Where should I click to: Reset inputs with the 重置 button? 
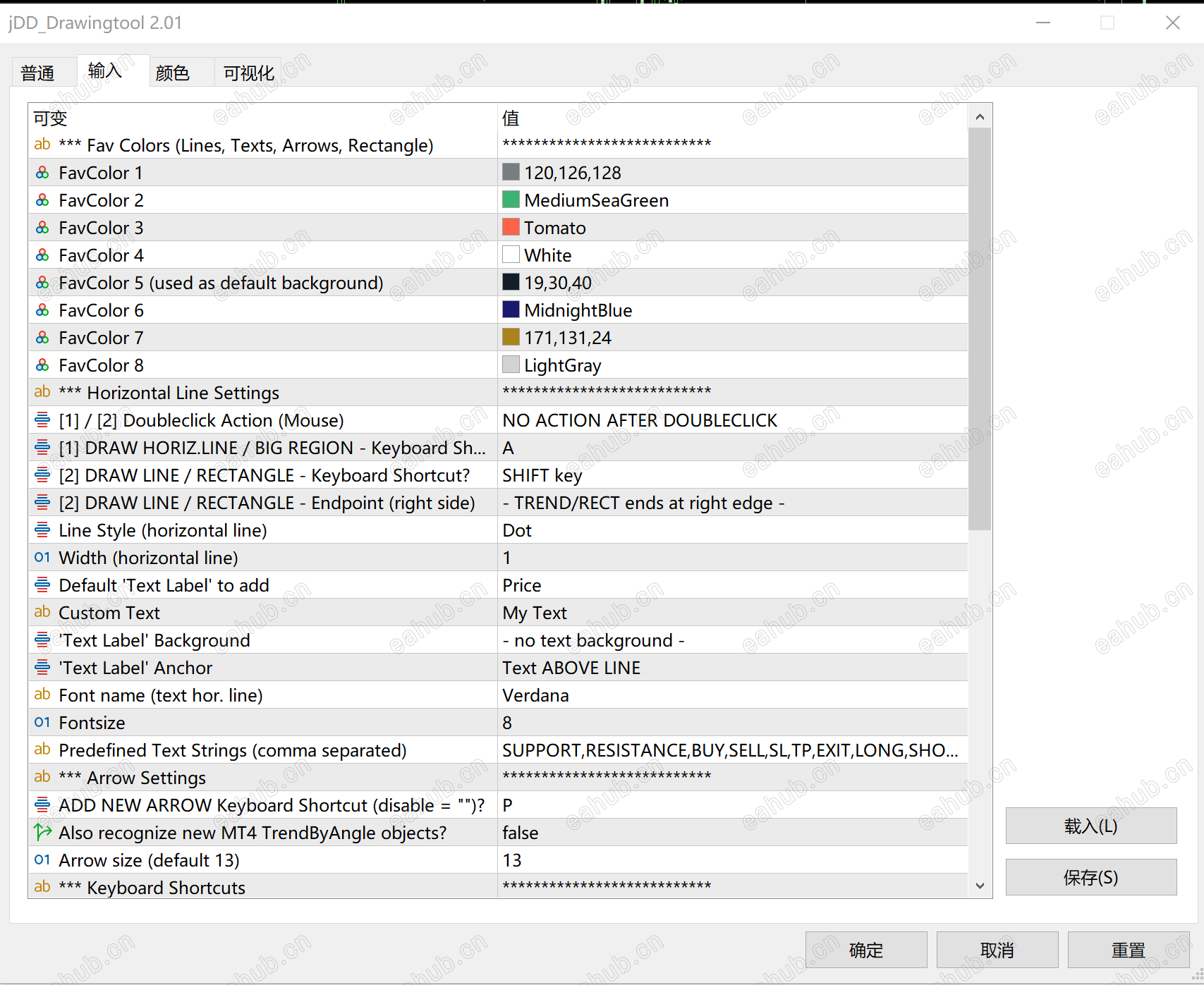pos(1129,950)
